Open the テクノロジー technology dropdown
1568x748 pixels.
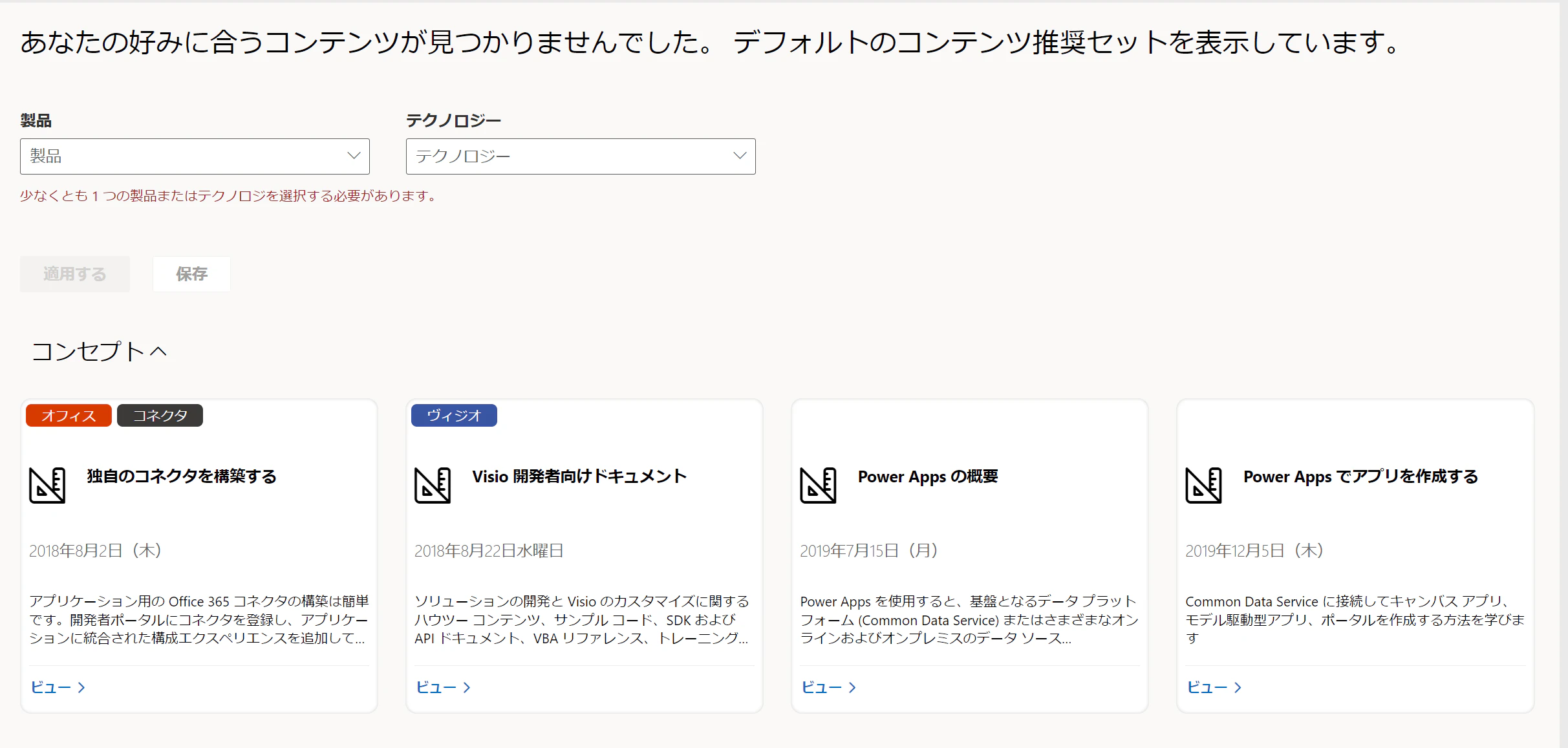[581, 156]
